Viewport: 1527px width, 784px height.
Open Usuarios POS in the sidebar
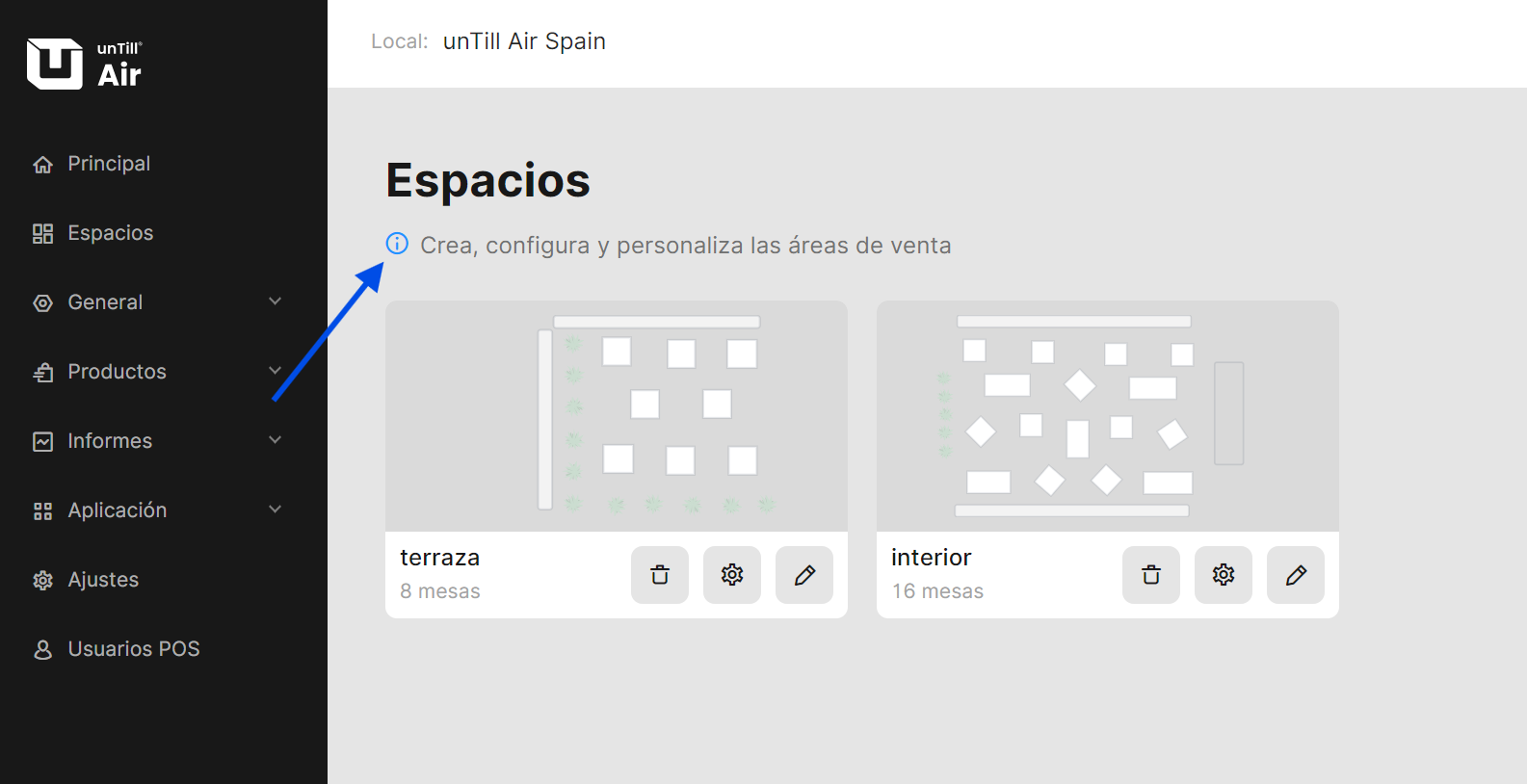tap(133, 649)
